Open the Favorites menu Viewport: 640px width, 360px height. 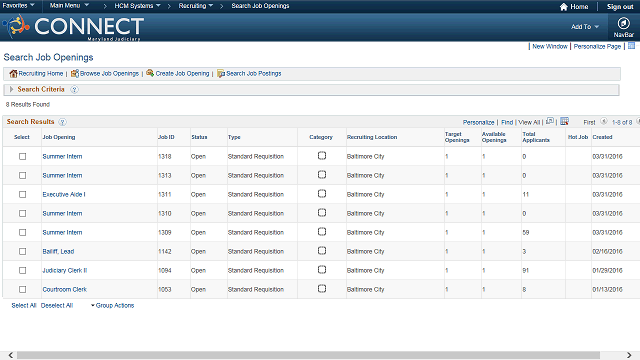pyautogui.click(x=18, y=5)
